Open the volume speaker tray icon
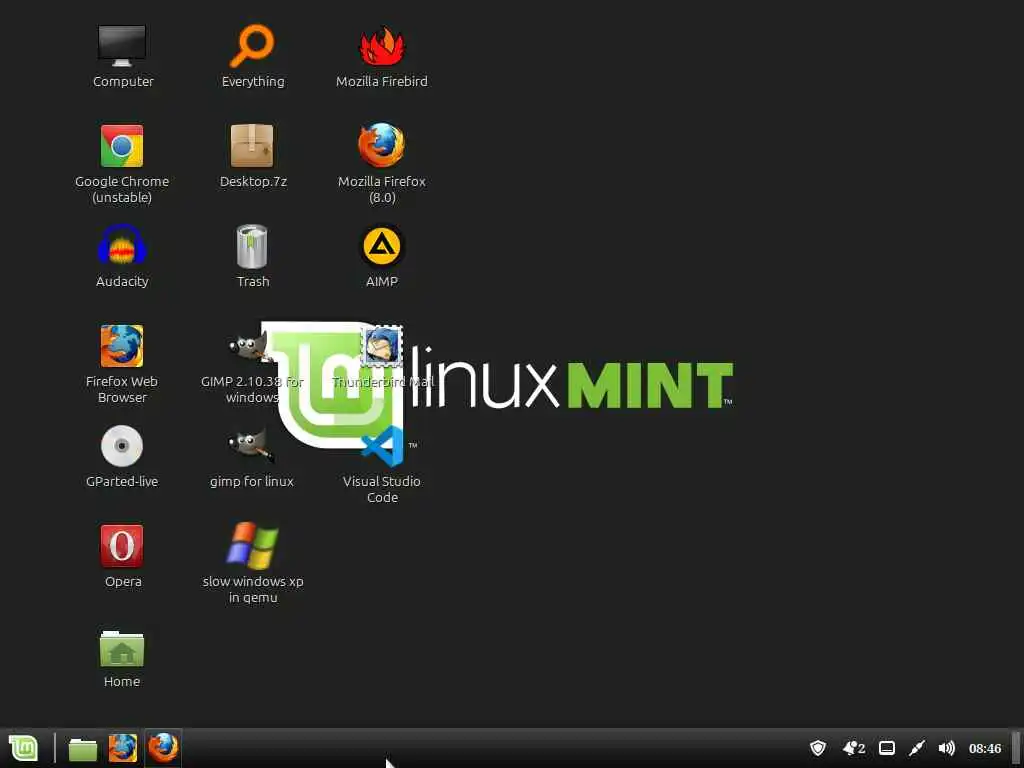This screenshot has width=1024, height=768. [x=946, y=748]
